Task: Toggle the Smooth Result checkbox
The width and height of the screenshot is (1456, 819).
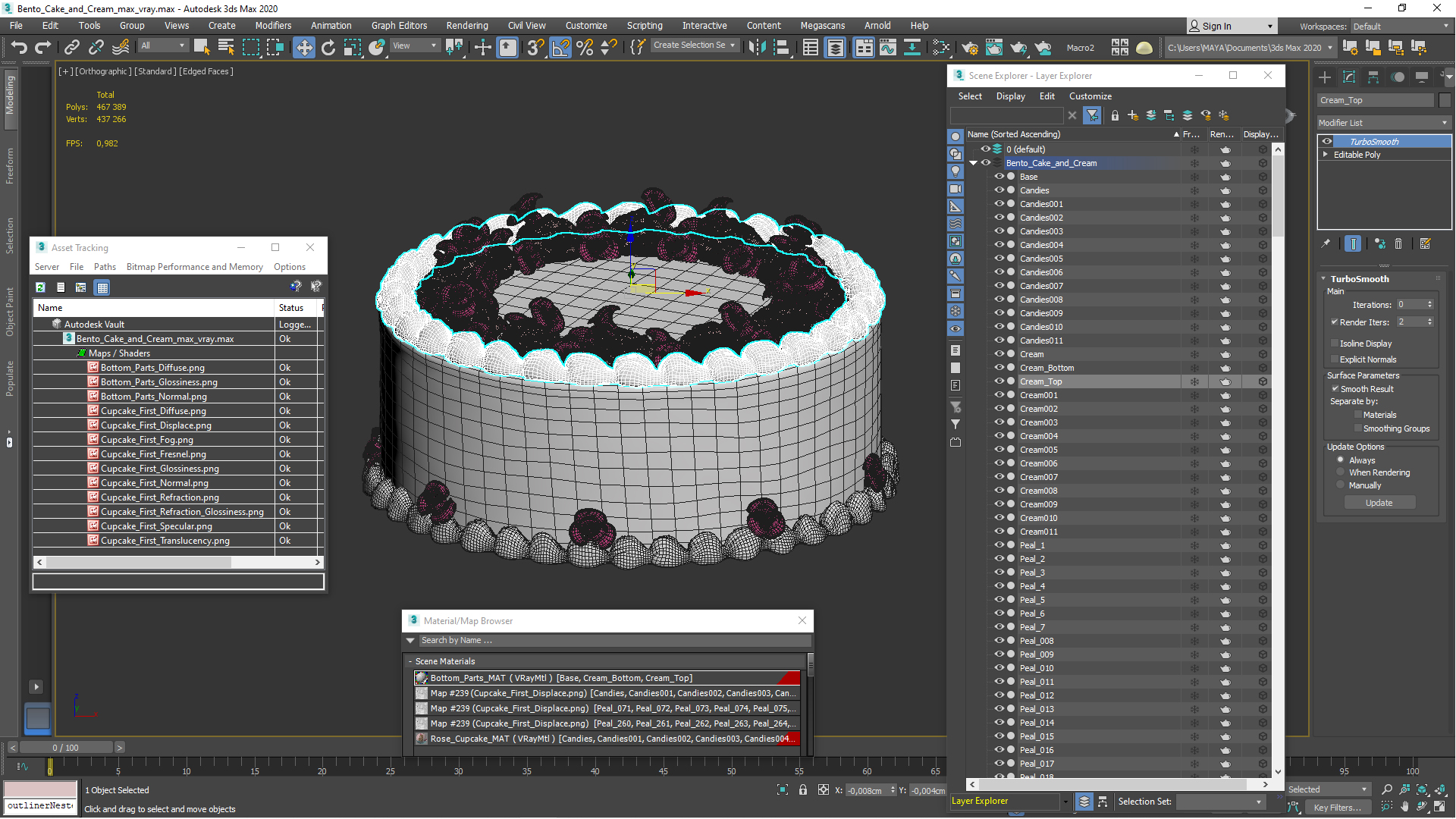Action: [1335, 388]
